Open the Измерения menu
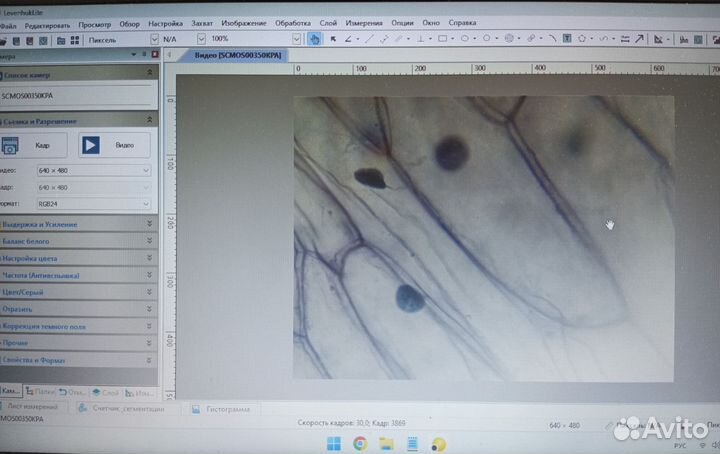This screenshot has height=454, width=720. [364, 22]
